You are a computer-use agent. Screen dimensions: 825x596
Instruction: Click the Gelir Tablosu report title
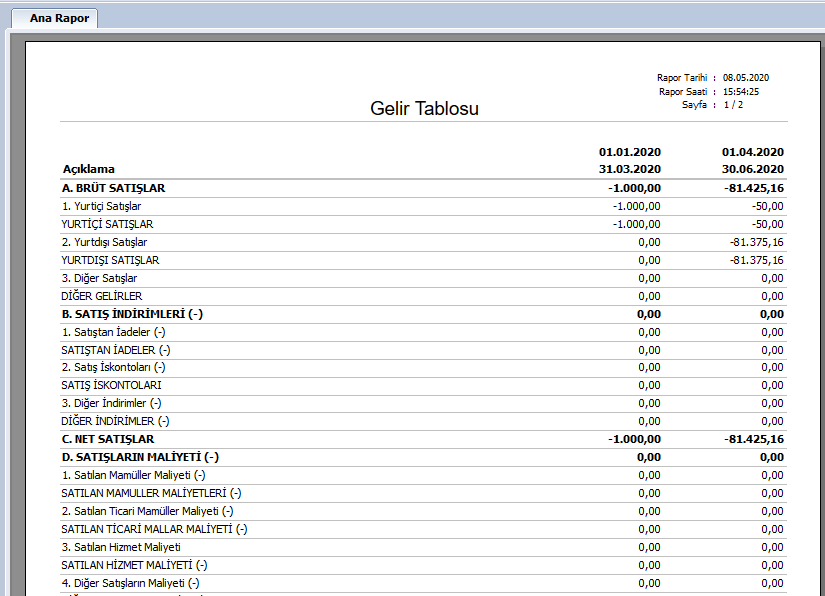[x=424, y=108]
